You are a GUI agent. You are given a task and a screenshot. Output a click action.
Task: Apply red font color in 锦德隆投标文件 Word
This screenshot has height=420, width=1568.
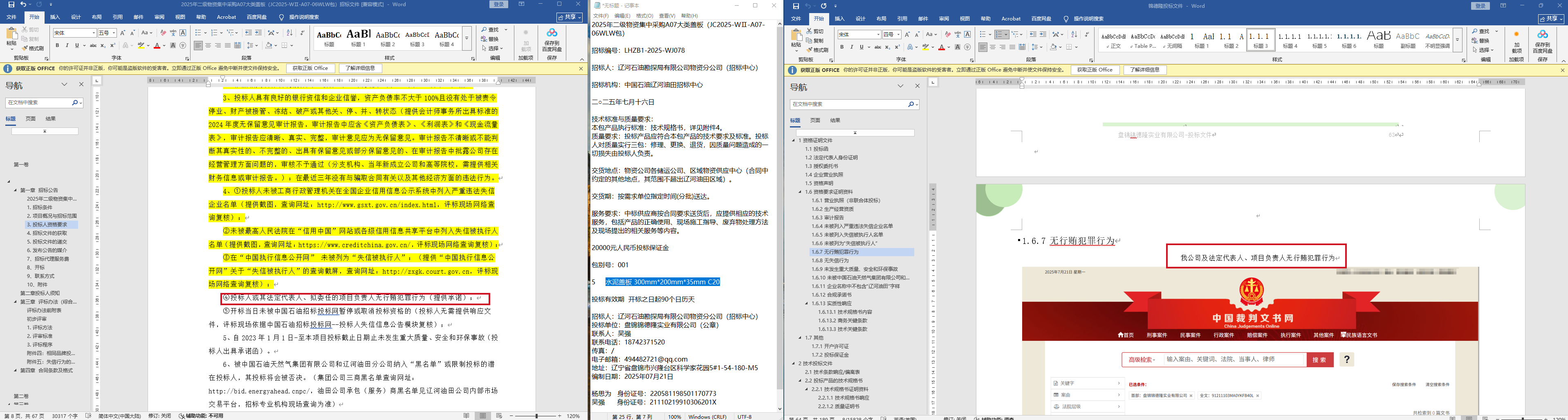[942, 47]
